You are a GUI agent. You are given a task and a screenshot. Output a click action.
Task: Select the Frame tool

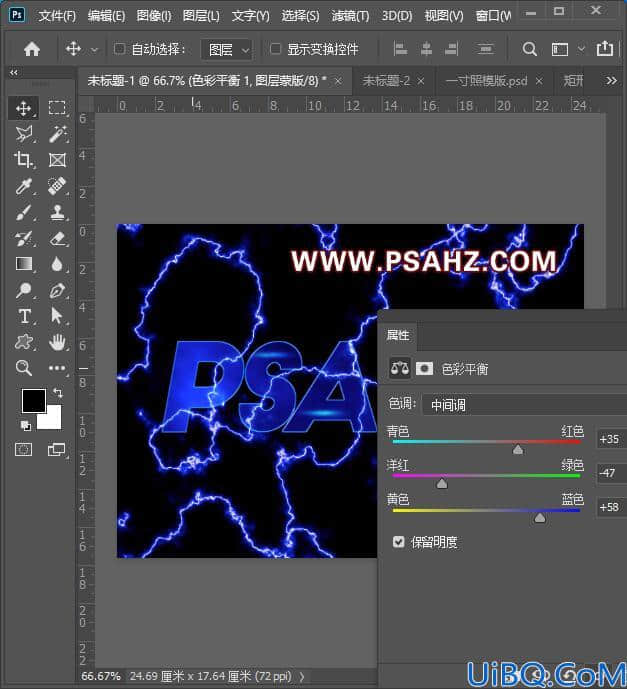(x=58, y=160)
